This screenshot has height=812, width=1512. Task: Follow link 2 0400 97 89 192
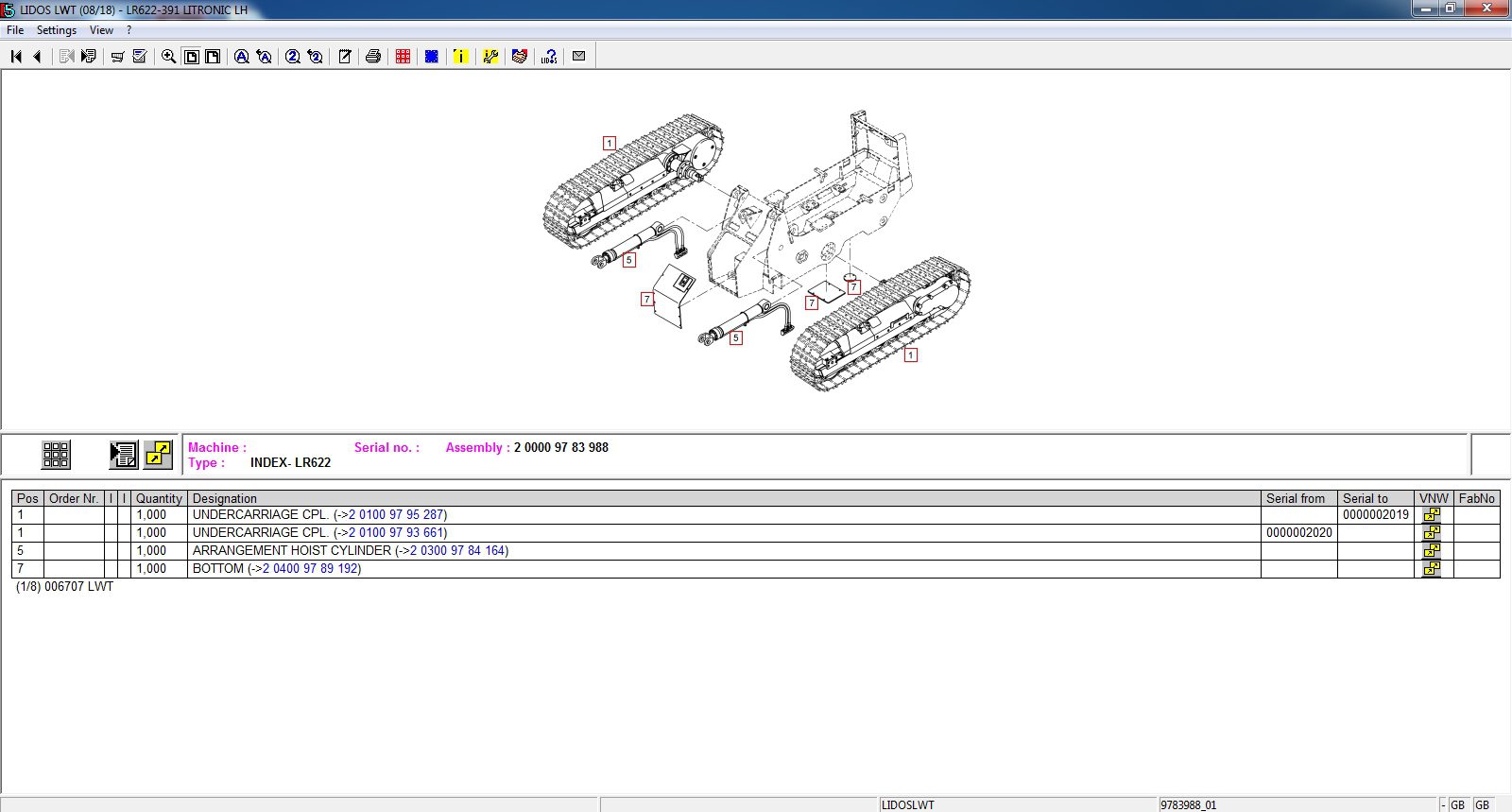[310, 569]
